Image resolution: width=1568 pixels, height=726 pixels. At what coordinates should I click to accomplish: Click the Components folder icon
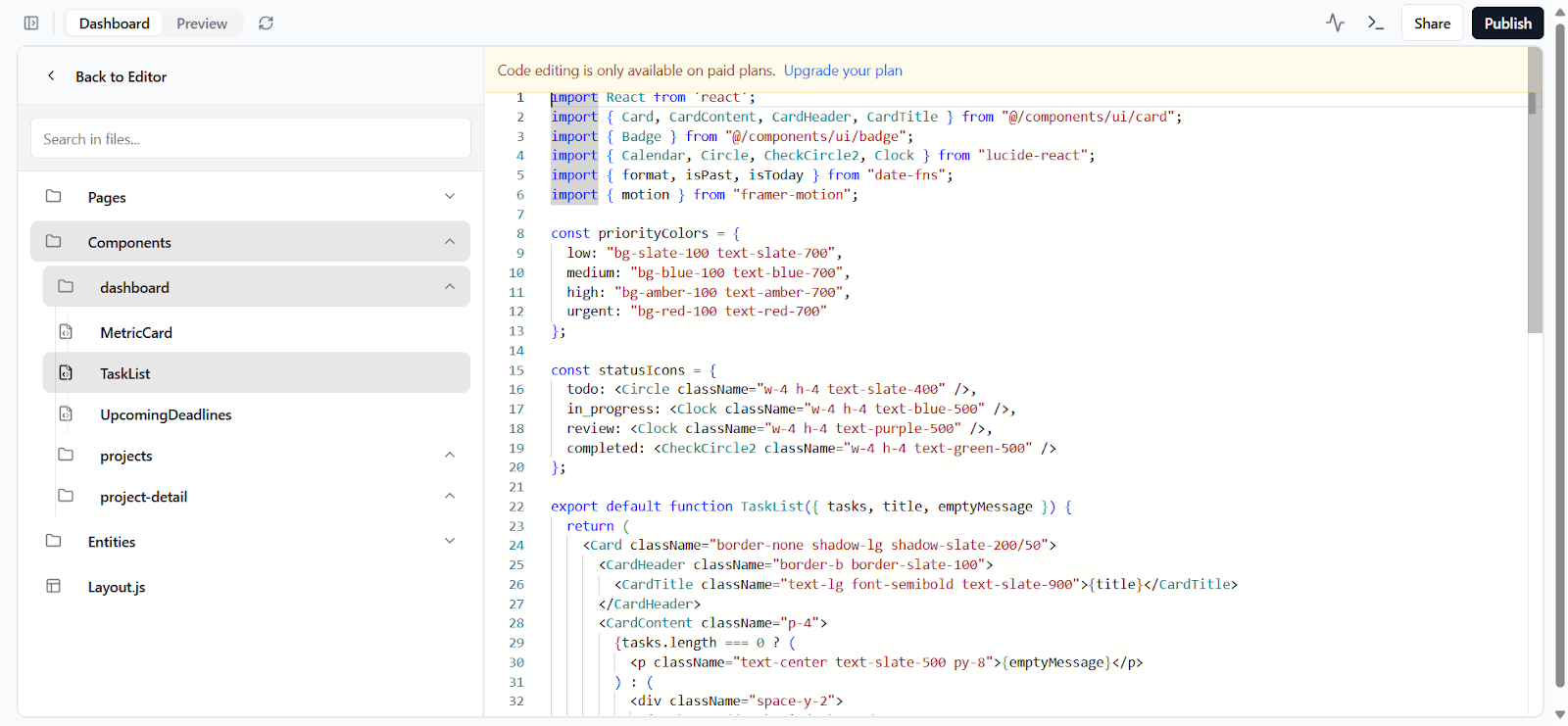point(54,241)
